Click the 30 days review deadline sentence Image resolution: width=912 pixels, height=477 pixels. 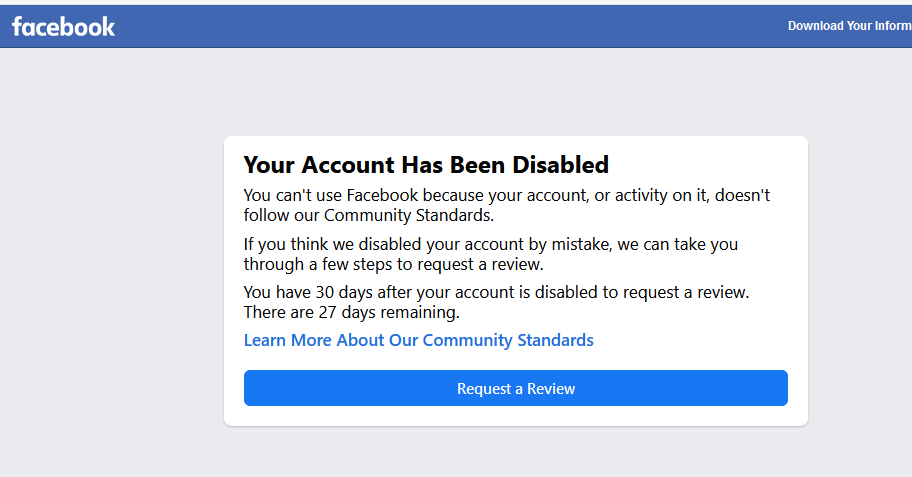(496, 292)
